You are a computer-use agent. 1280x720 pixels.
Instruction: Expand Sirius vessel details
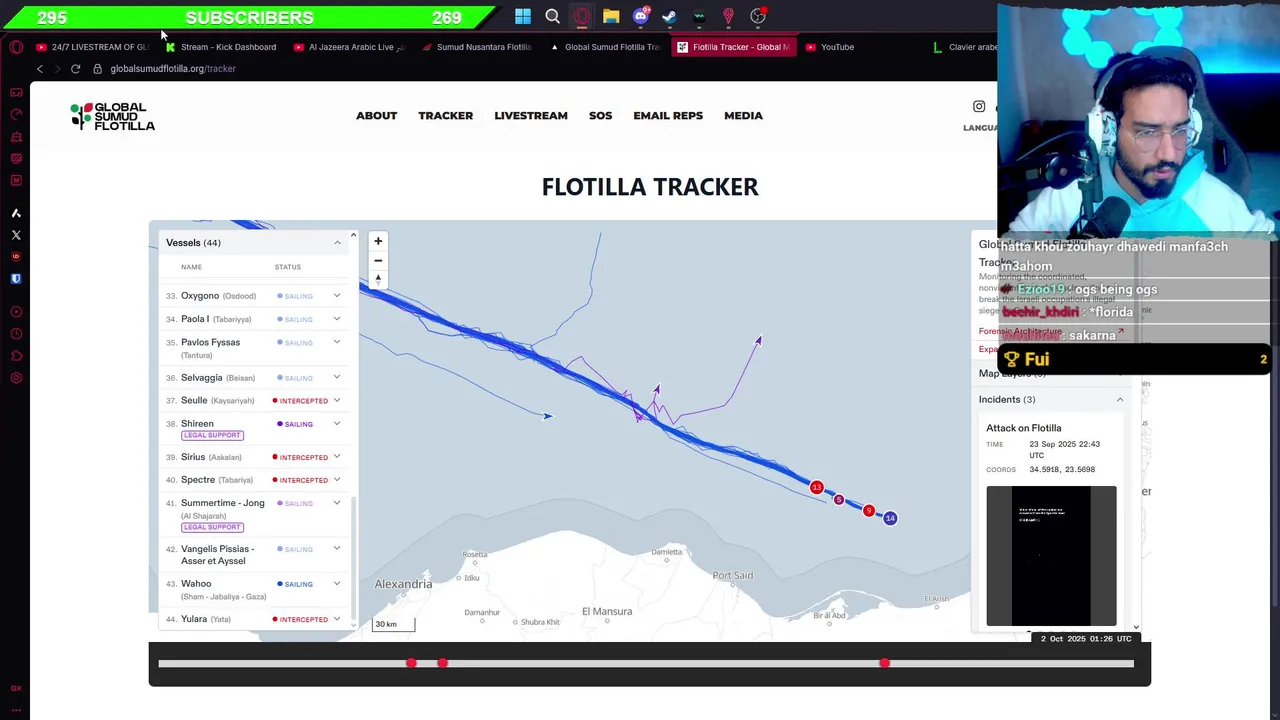(336, 457)
